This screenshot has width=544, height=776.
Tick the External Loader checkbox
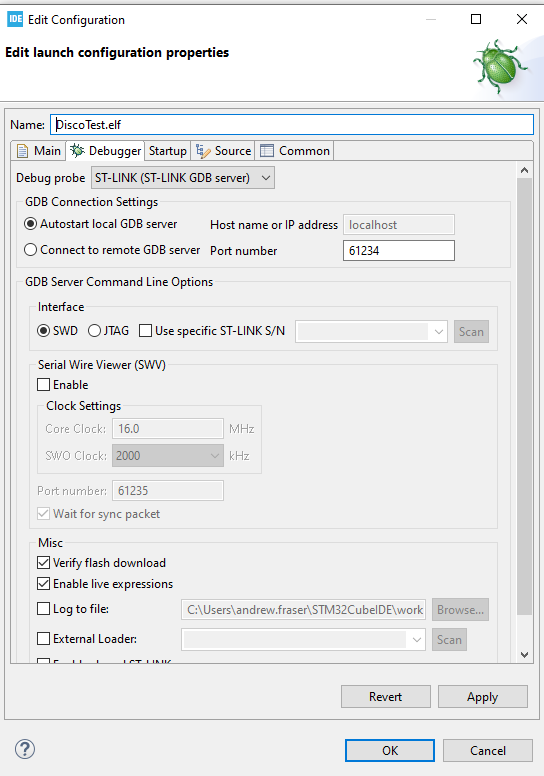(x=44, y=639)
